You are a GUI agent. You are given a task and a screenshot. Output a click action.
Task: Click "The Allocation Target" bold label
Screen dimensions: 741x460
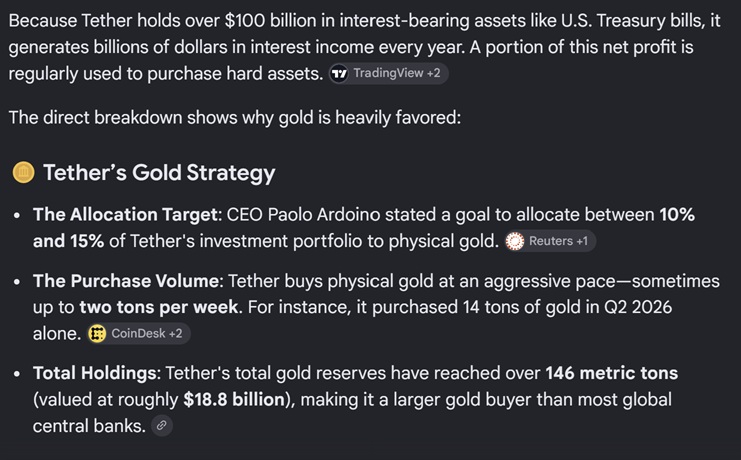tap(125, 215)
